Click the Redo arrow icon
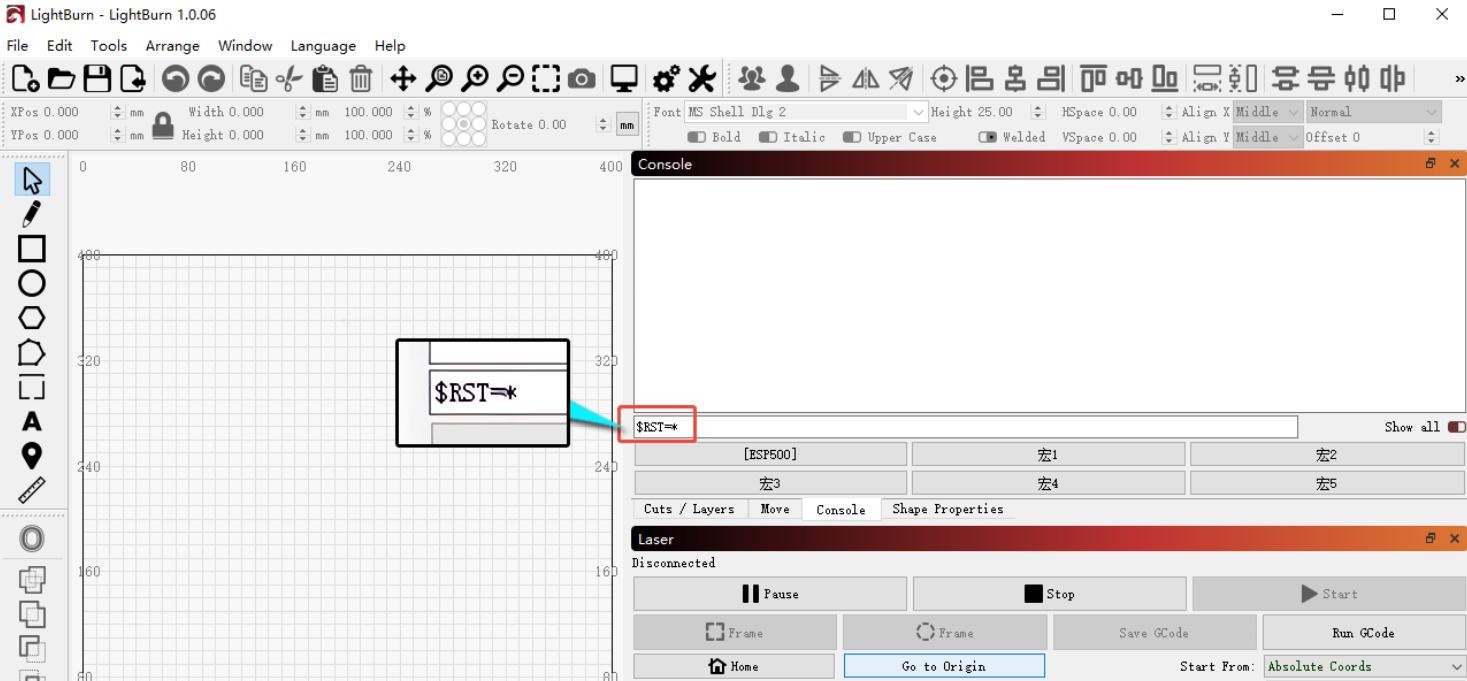The image size is (1467, 681). point(211,78)
